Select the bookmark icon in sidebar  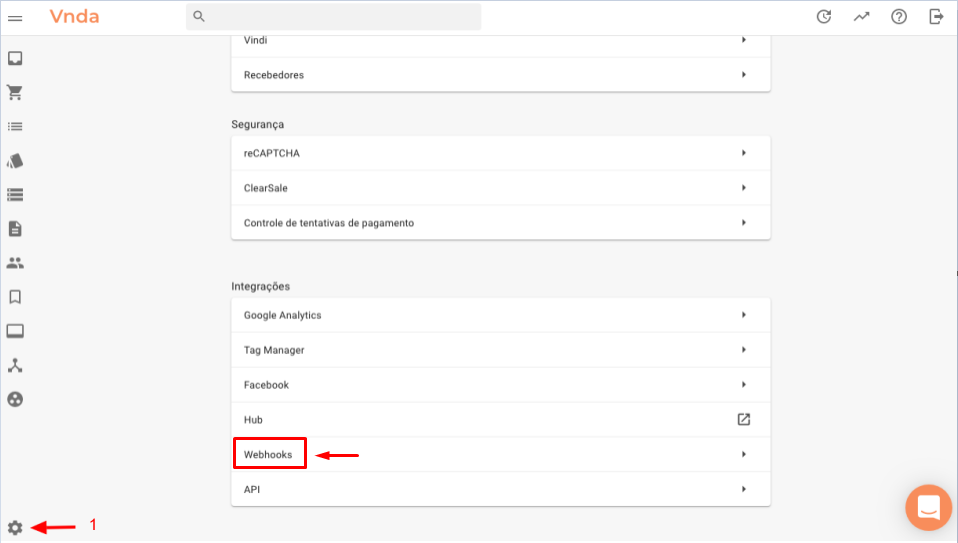15,297
